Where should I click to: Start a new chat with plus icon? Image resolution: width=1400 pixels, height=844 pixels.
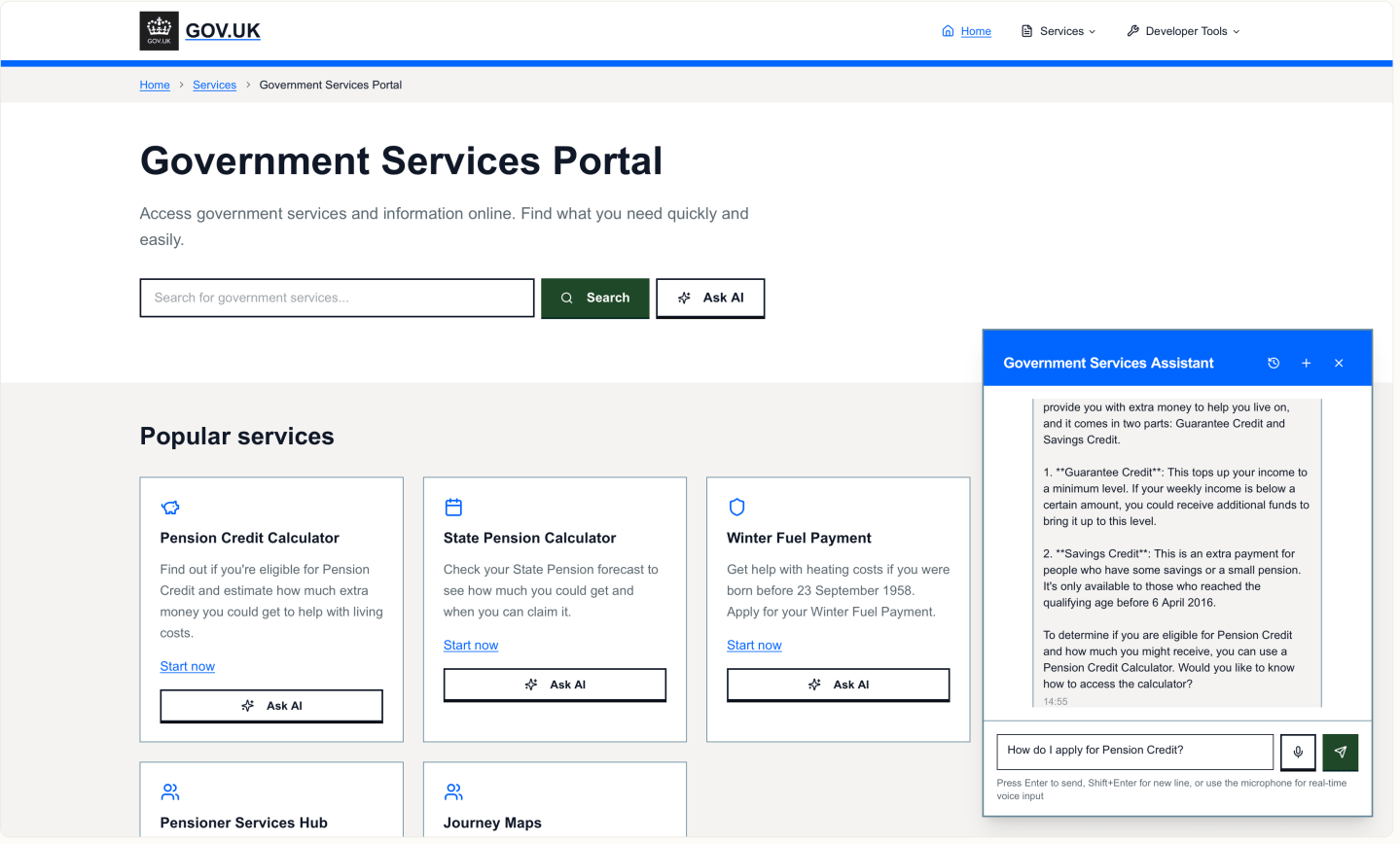pos(1306,363)
